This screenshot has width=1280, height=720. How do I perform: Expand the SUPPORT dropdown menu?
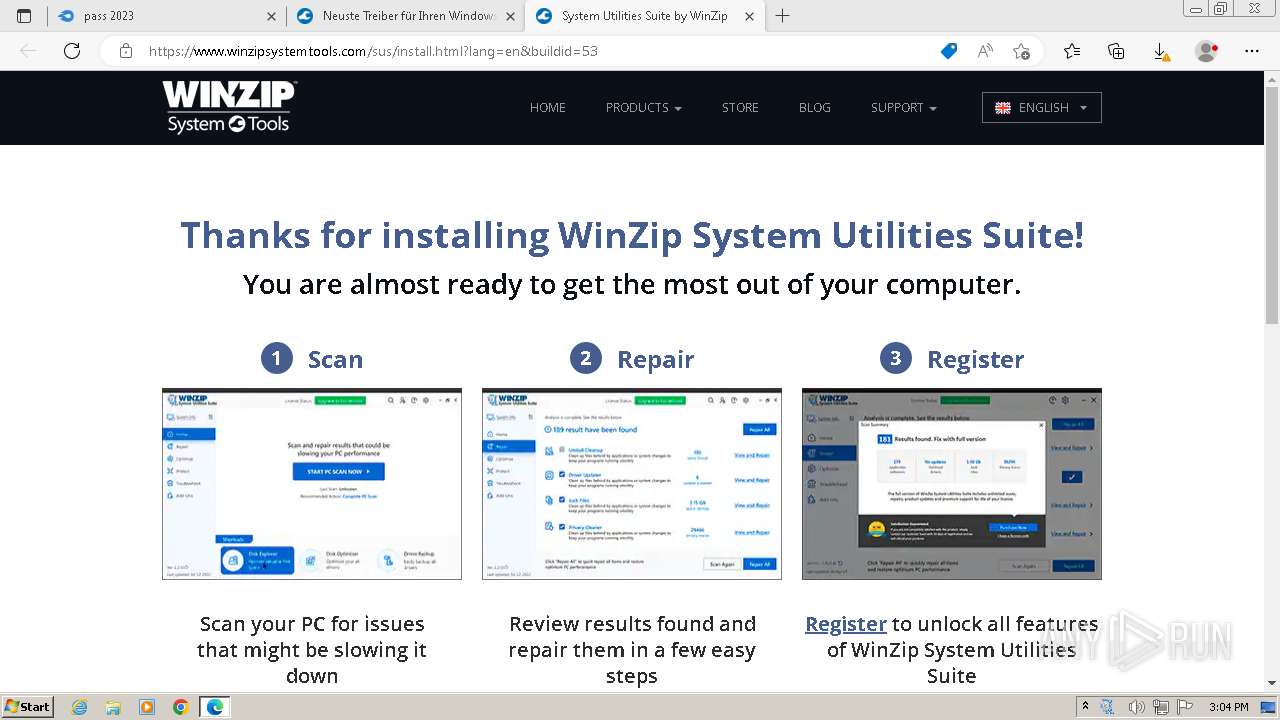click(x=904, y=107)
